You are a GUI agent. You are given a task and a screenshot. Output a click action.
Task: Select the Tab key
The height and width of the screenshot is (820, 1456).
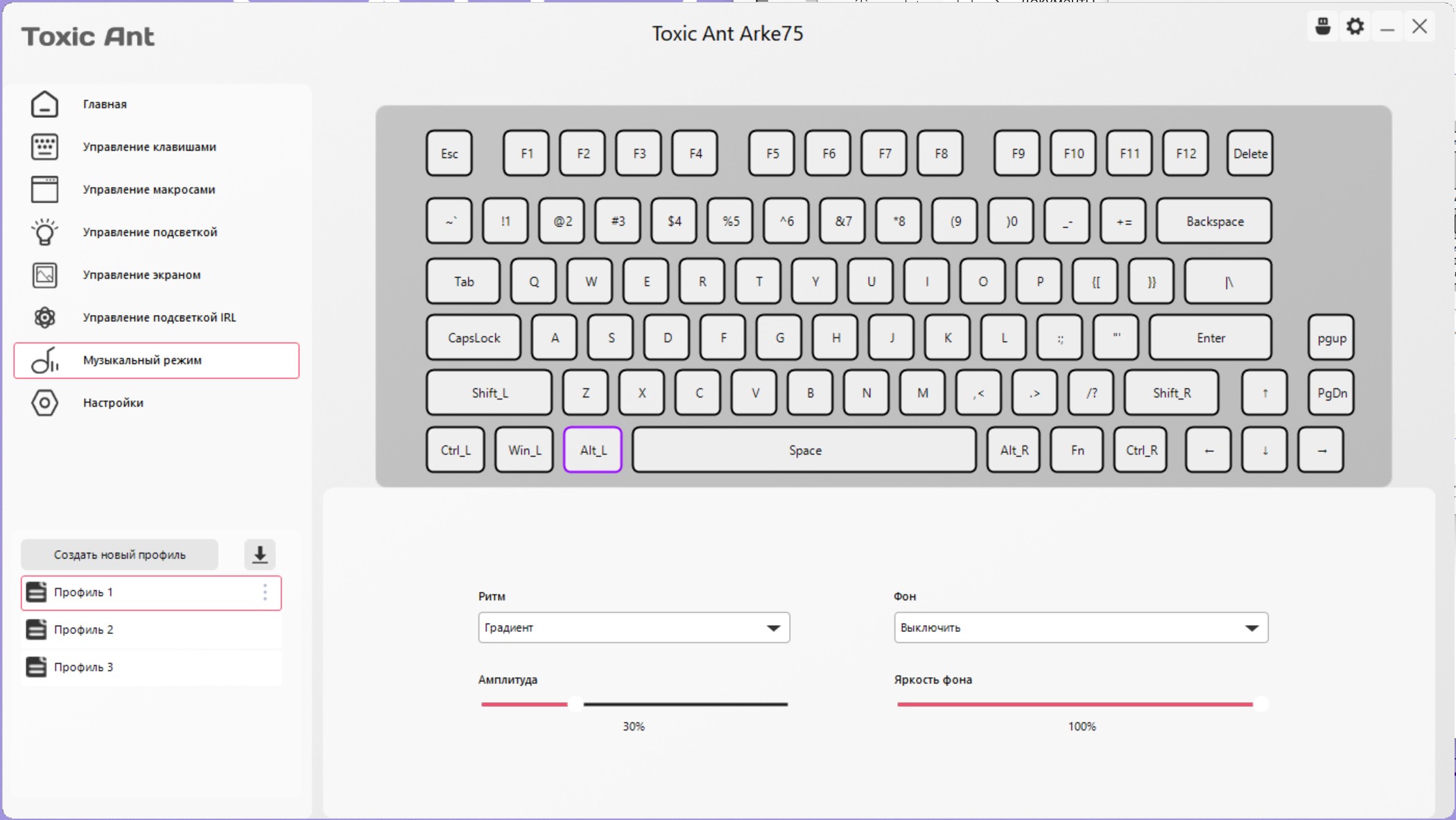463,282
